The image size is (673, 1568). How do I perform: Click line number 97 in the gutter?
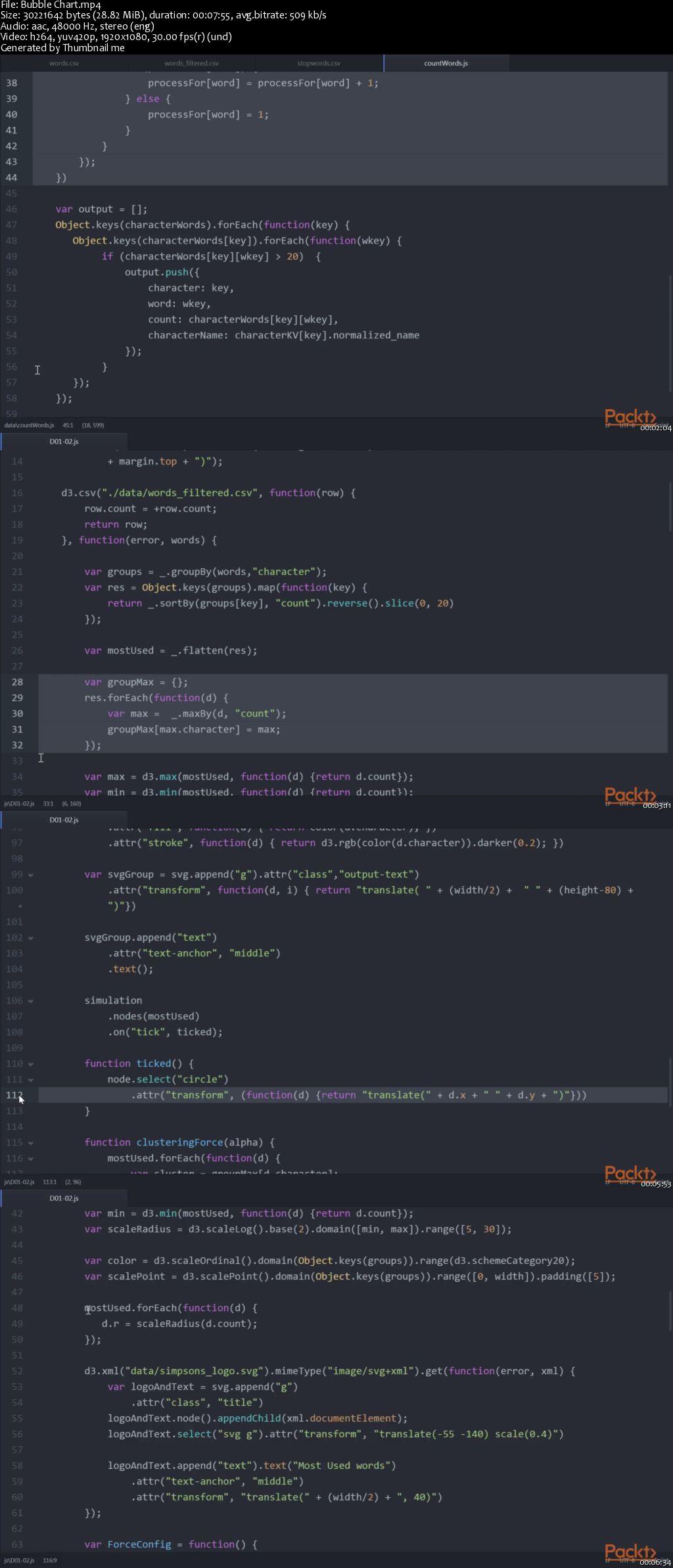[17, 843]
